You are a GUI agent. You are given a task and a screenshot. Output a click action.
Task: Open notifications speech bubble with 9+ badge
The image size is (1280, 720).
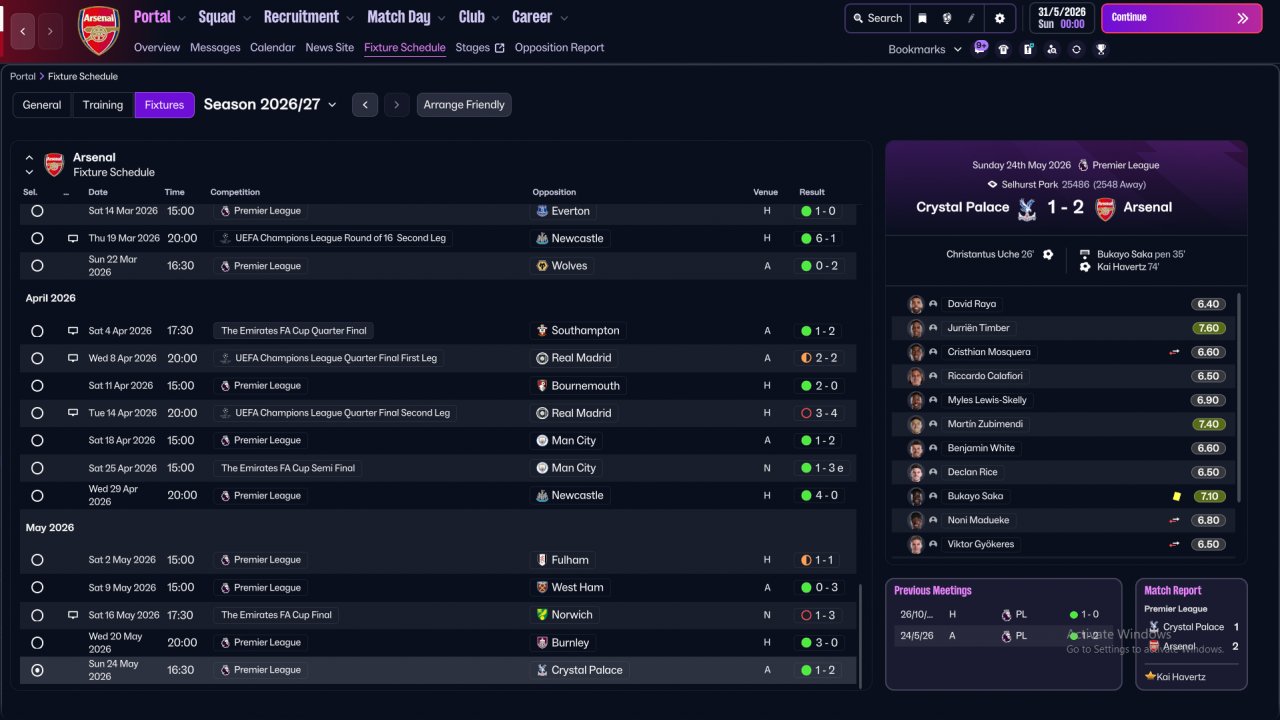click(980, 47)
